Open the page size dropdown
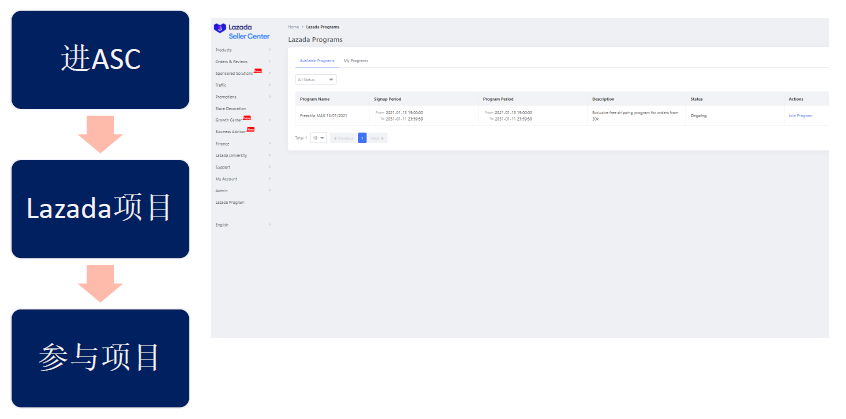Viewport: 846px width, 419px height. pos(318,138)
